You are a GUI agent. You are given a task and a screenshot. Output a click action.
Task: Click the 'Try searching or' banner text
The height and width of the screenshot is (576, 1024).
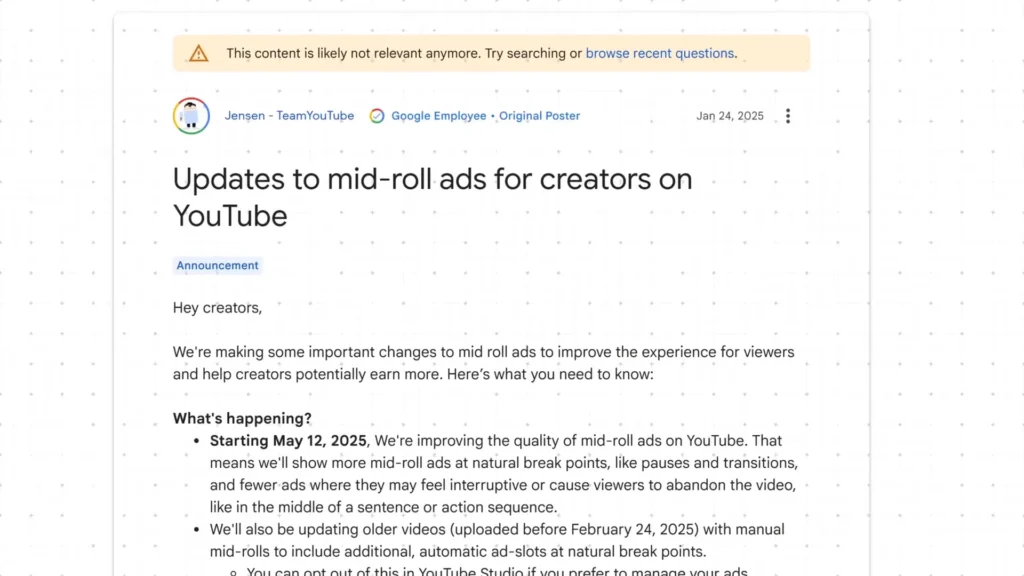click(534, 53)
